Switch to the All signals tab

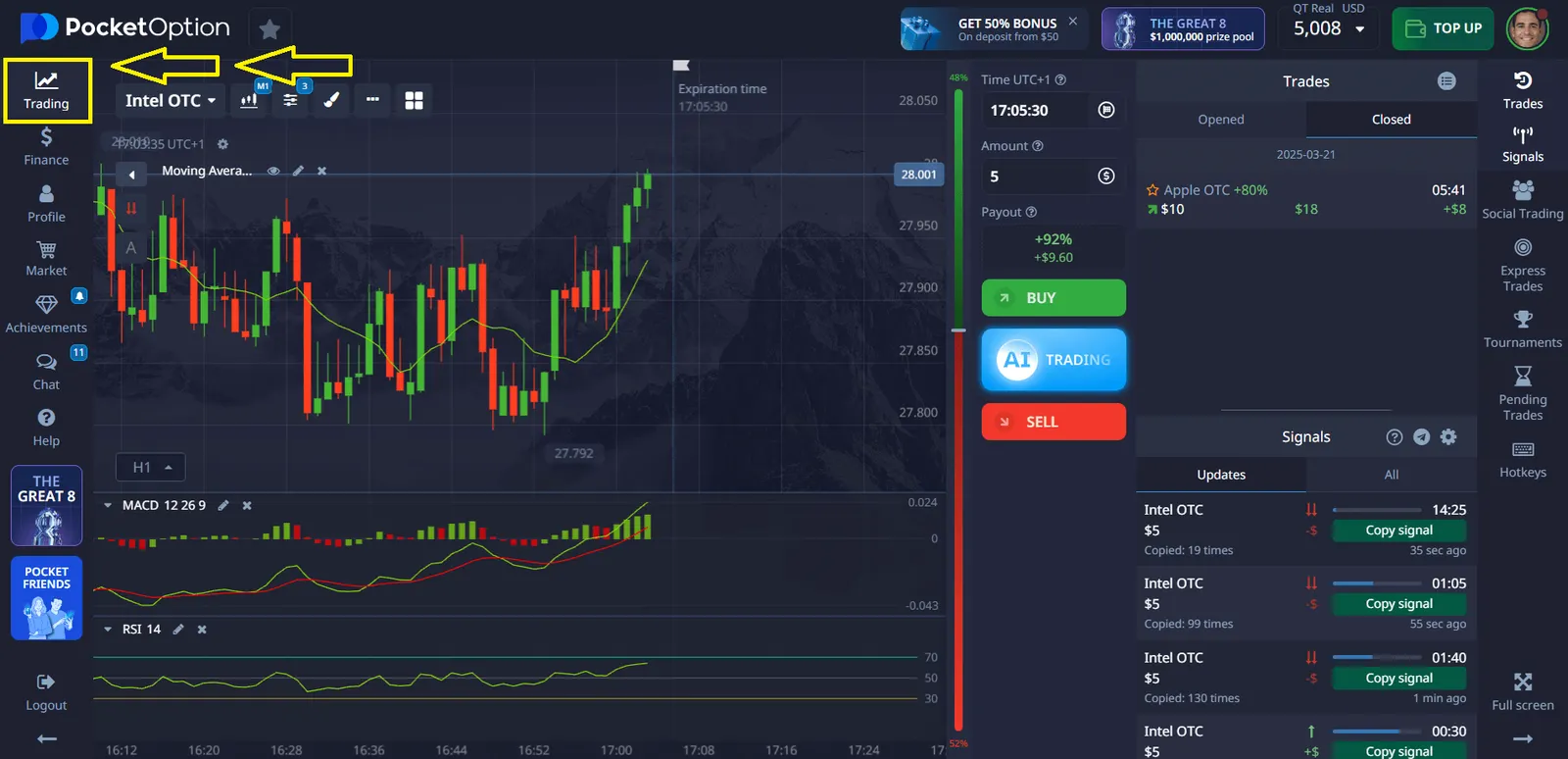(x=1391, y=475)
